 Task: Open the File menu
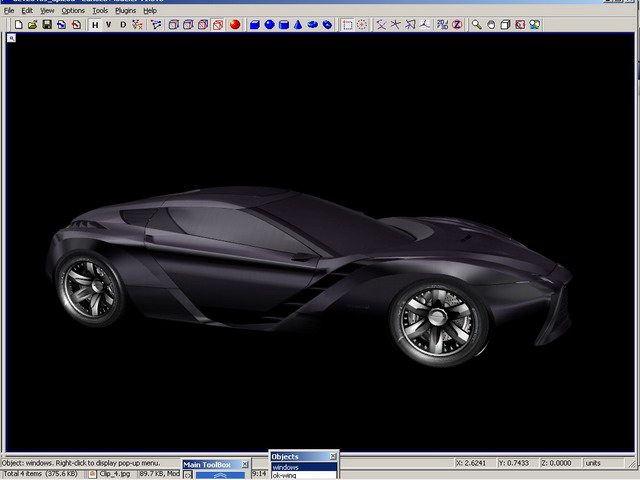pyautogui.click(x=9, y=10)
